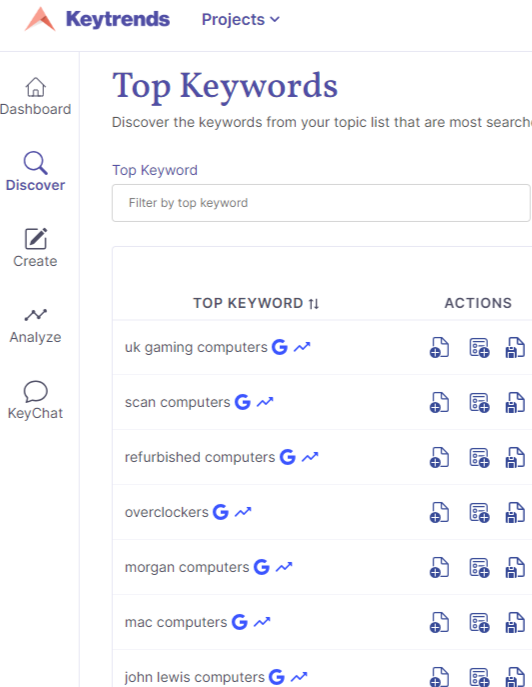This screenshot has width=532, height=687.
Task: Select the 'overclockers' keyword text
Action: click(167, 512)
